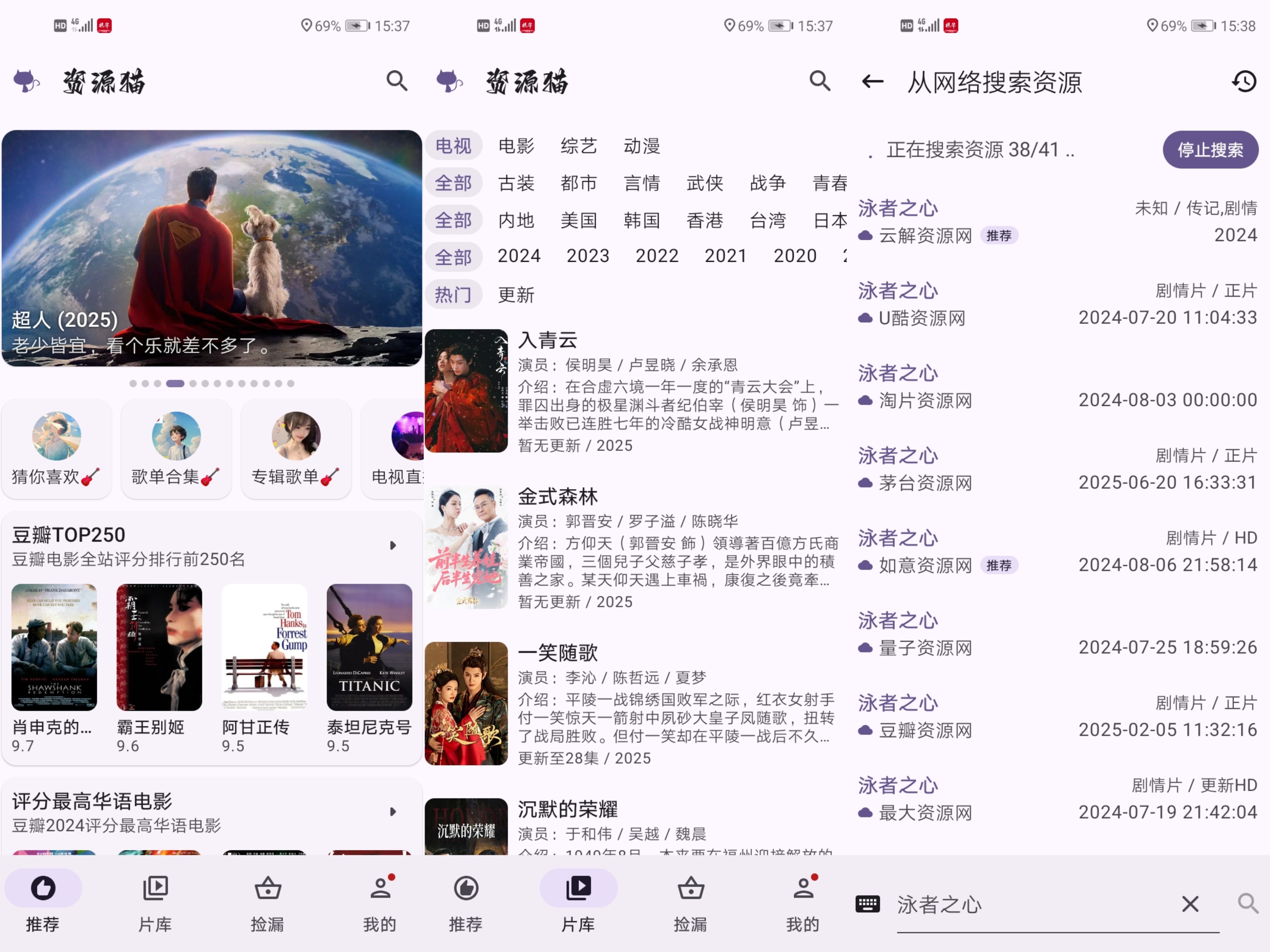Tap the search magnifier on 片库 screen
1270x952 pixels.
pyautogui.click(x=819, y=81)
